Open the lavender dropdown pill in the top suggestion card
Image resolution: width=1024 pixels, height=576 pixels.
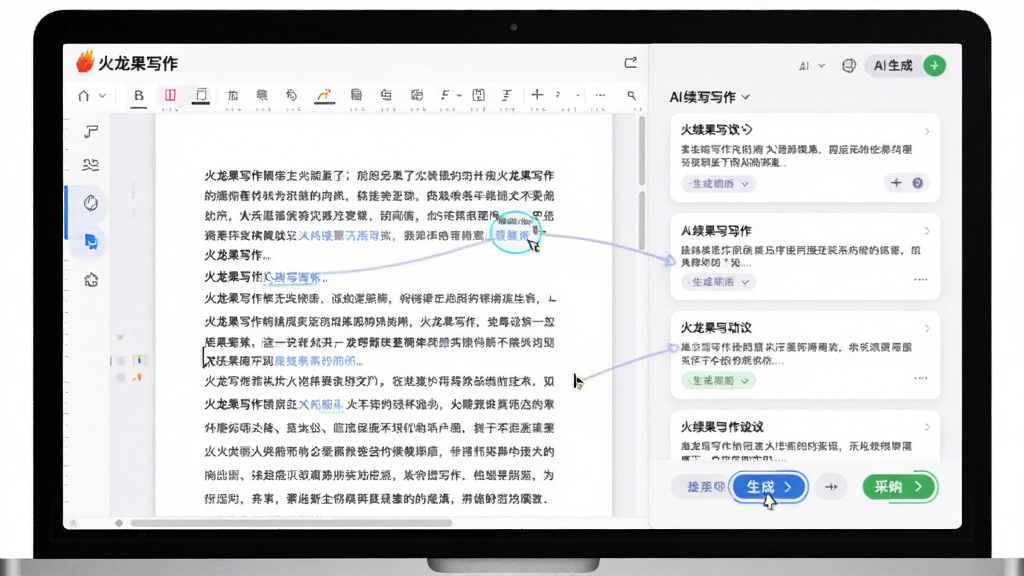(x=718, y=184)
